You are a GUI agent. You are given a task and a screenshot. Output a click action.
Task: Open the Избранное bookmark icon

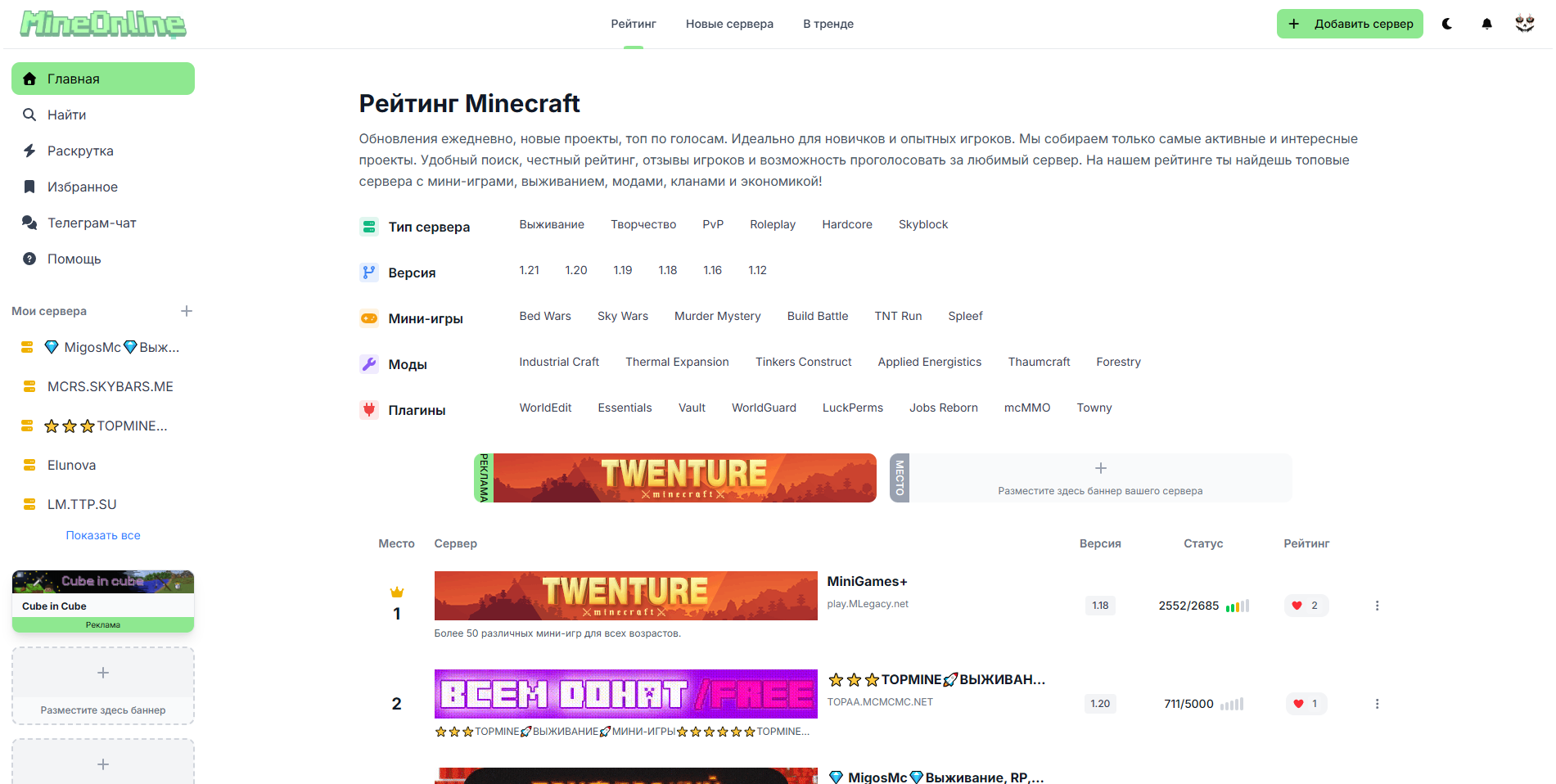click(29, 187)
